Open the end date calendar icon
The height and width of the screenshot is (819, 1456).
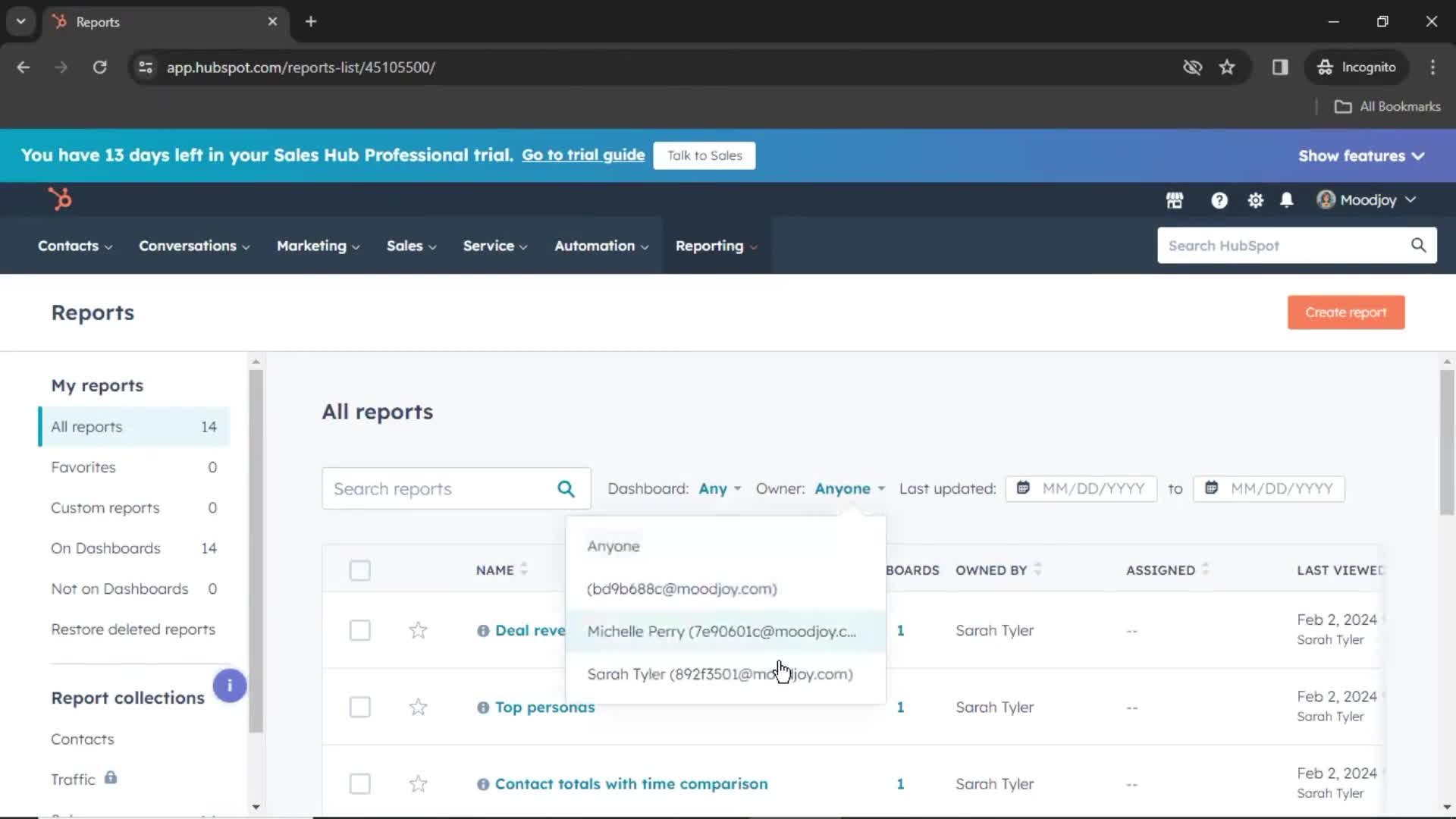coord(1212,488)
